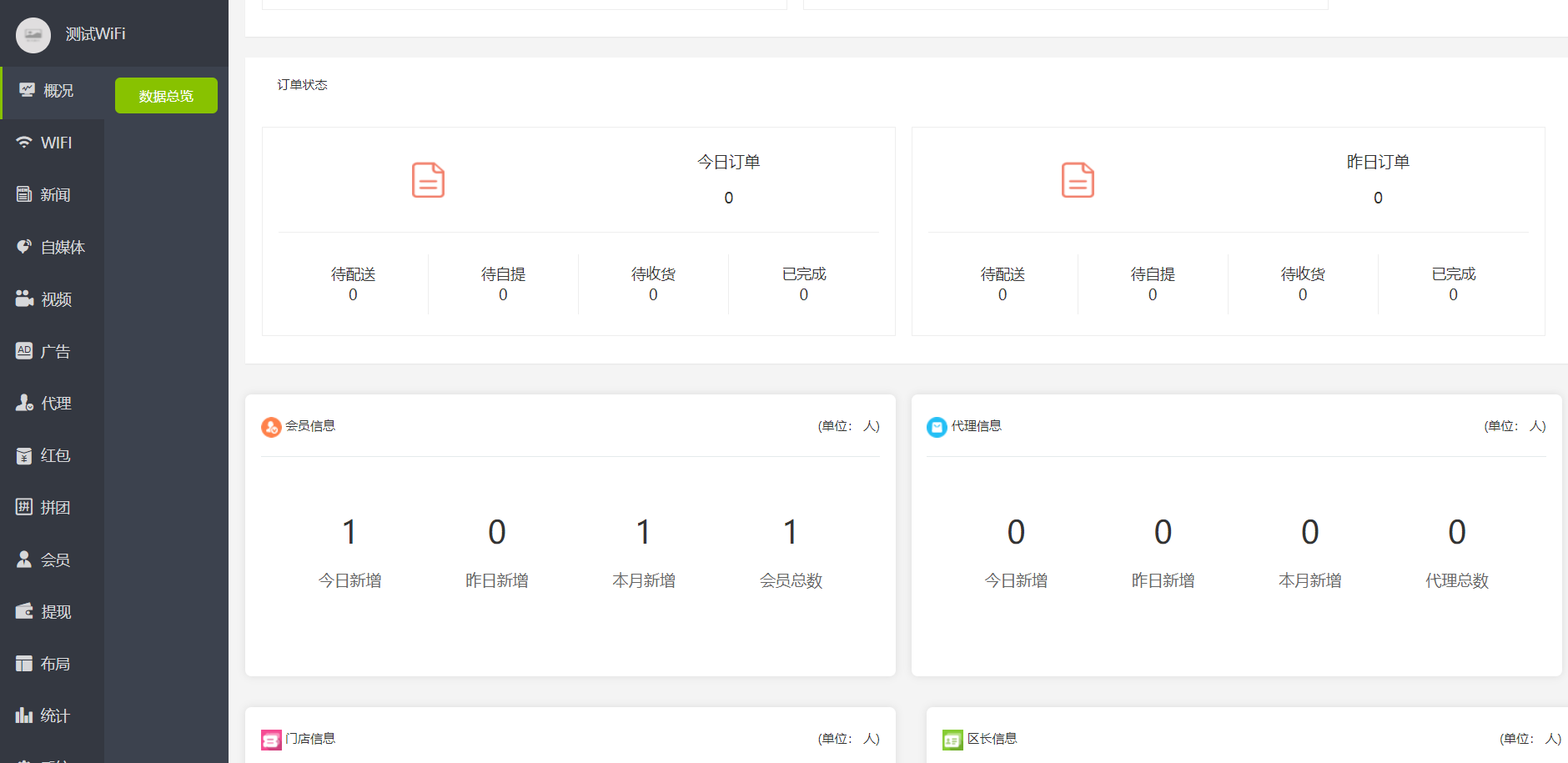Click the 订单状态 section title
1568x763 pixels.
click(x=302, y=85)
